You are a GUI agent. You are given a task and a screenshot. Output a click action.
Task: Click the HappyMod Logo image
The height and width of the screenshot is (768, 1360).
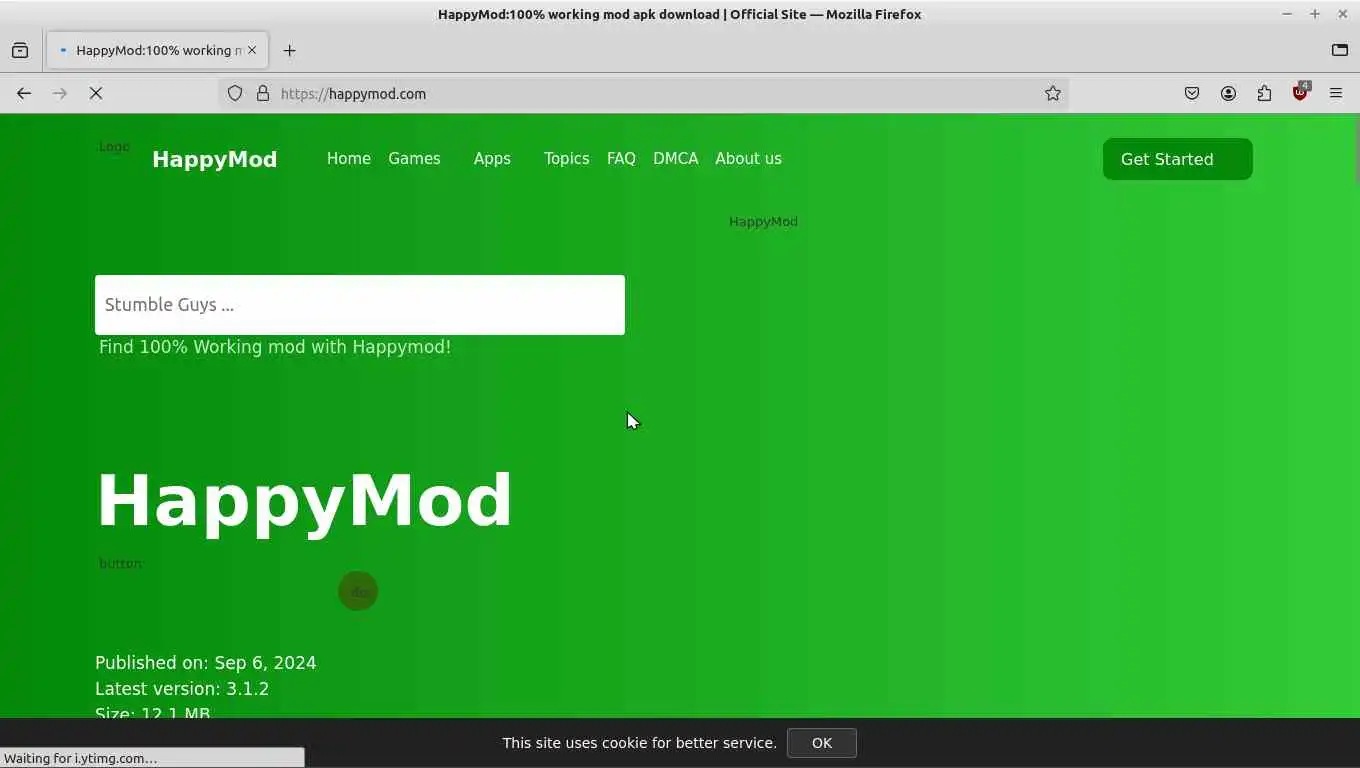(114, 147)
